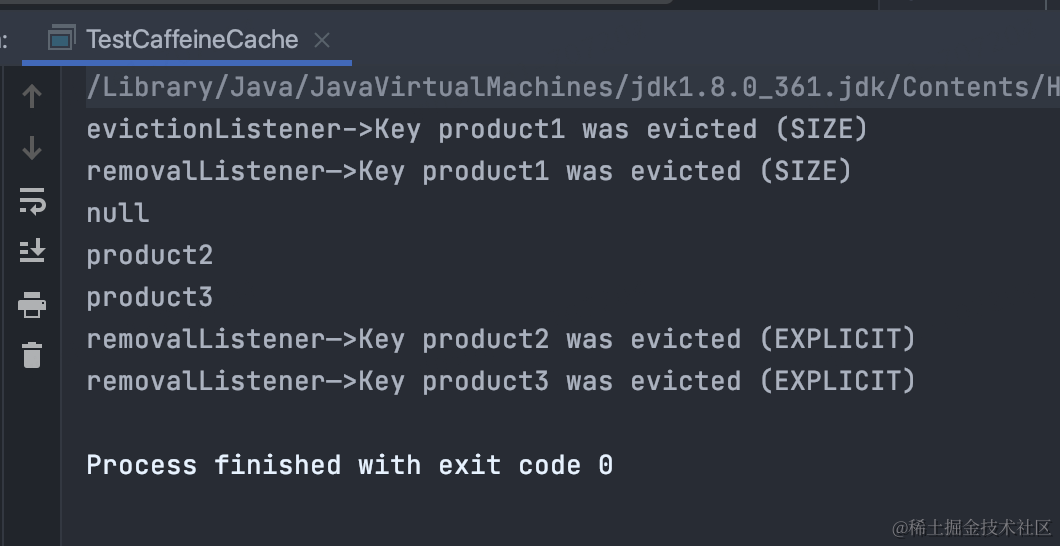This screenshot has width=1060, height=546.
Task: Toggle soft-wrap for console output
Action: click(32, 201)
